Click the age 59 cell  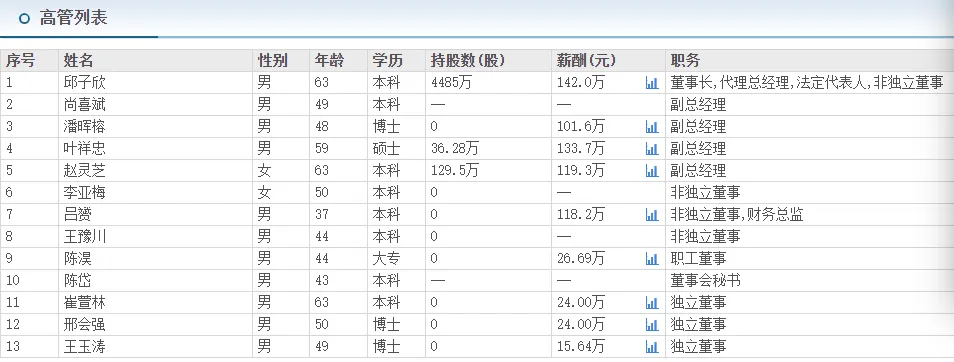pyautogui.click(x=321, y=148)
